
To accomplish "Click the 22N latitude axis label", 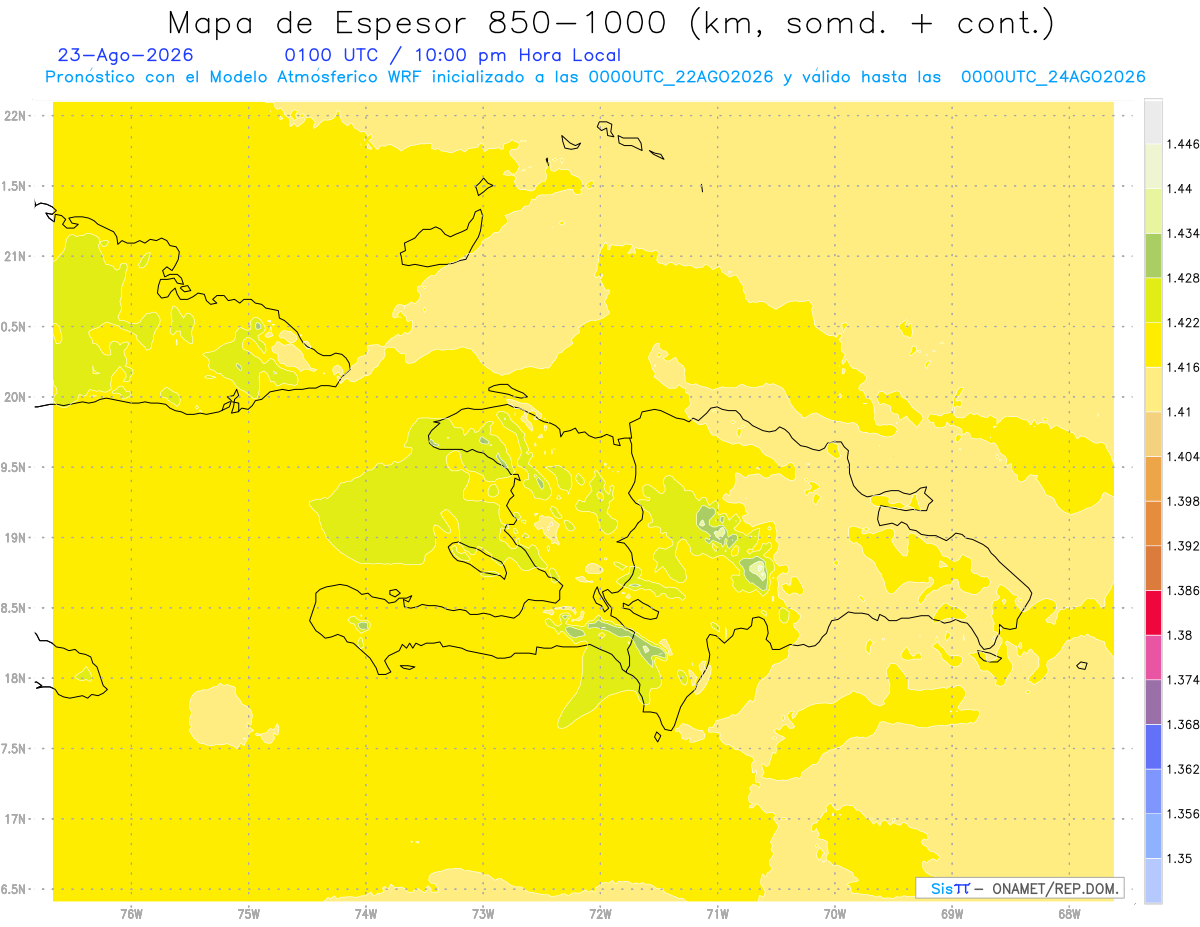I will pyautogui.click(x=15, y=115).
